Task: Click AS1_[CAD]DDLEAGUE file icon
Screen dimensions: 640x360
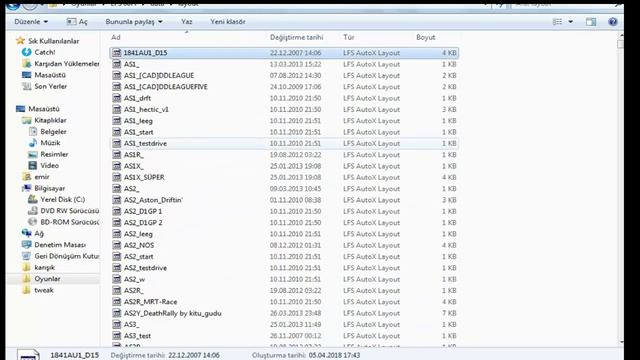Action: tap(117, 76)
